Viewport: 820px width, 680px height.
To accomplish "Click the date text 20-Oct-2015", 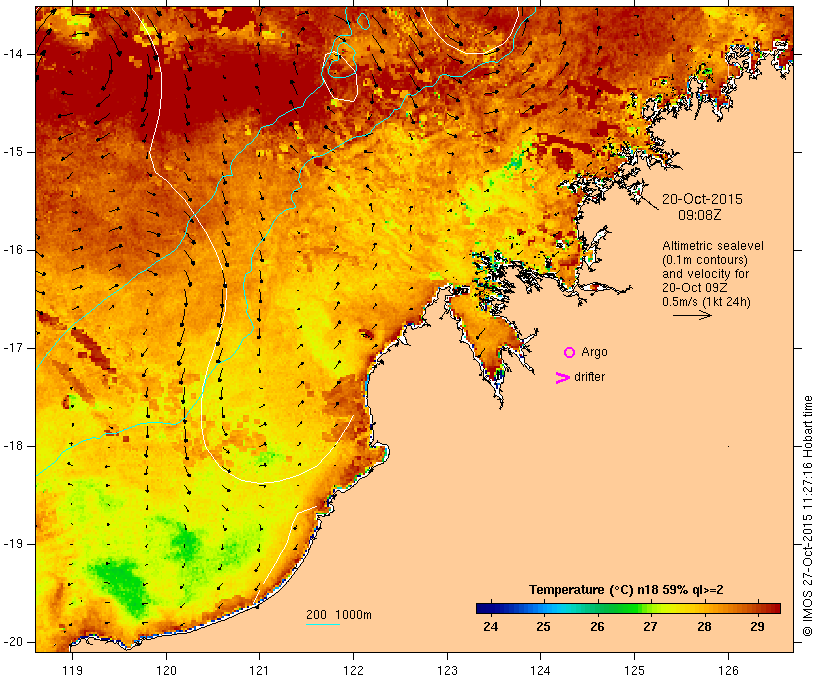I will [702, 199].
